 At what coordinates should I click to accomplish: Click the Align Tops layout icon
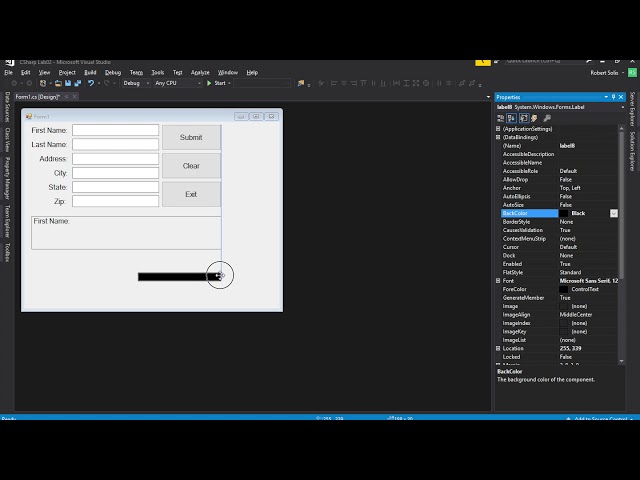(363, 83)
